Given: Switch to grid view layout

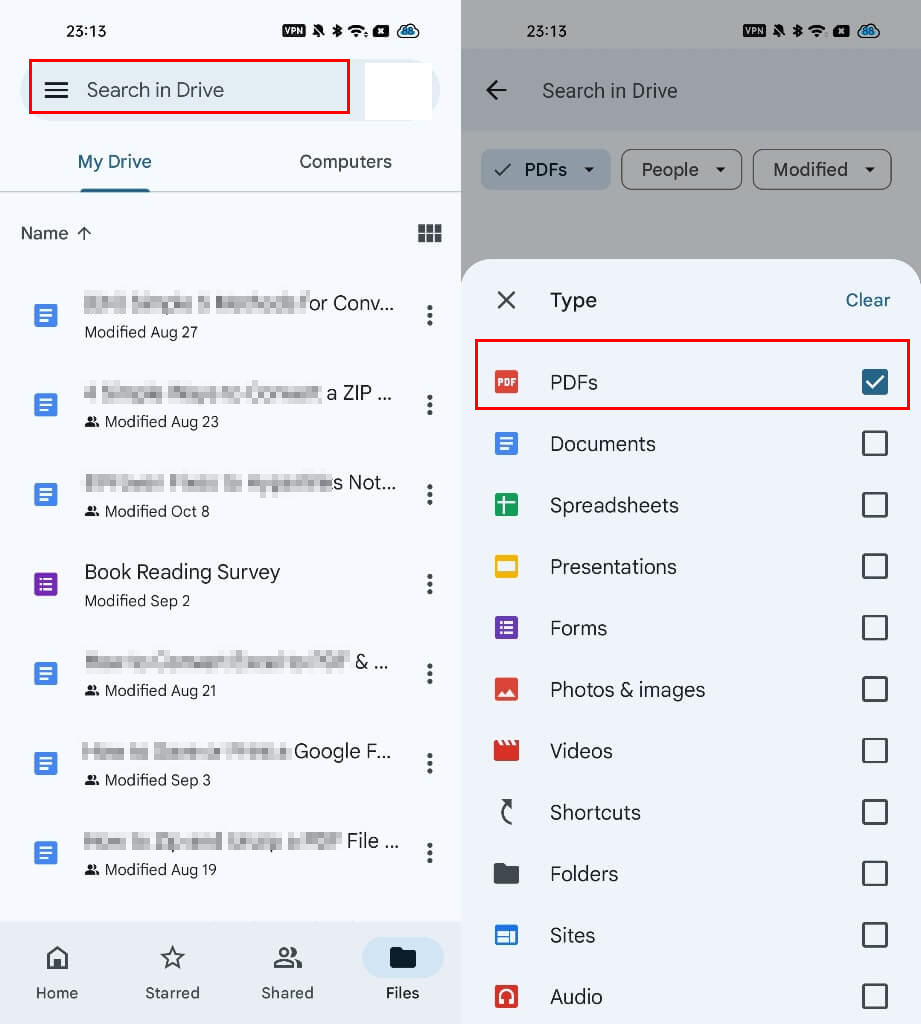Looking at the screenshot, I should pos(429,233).
